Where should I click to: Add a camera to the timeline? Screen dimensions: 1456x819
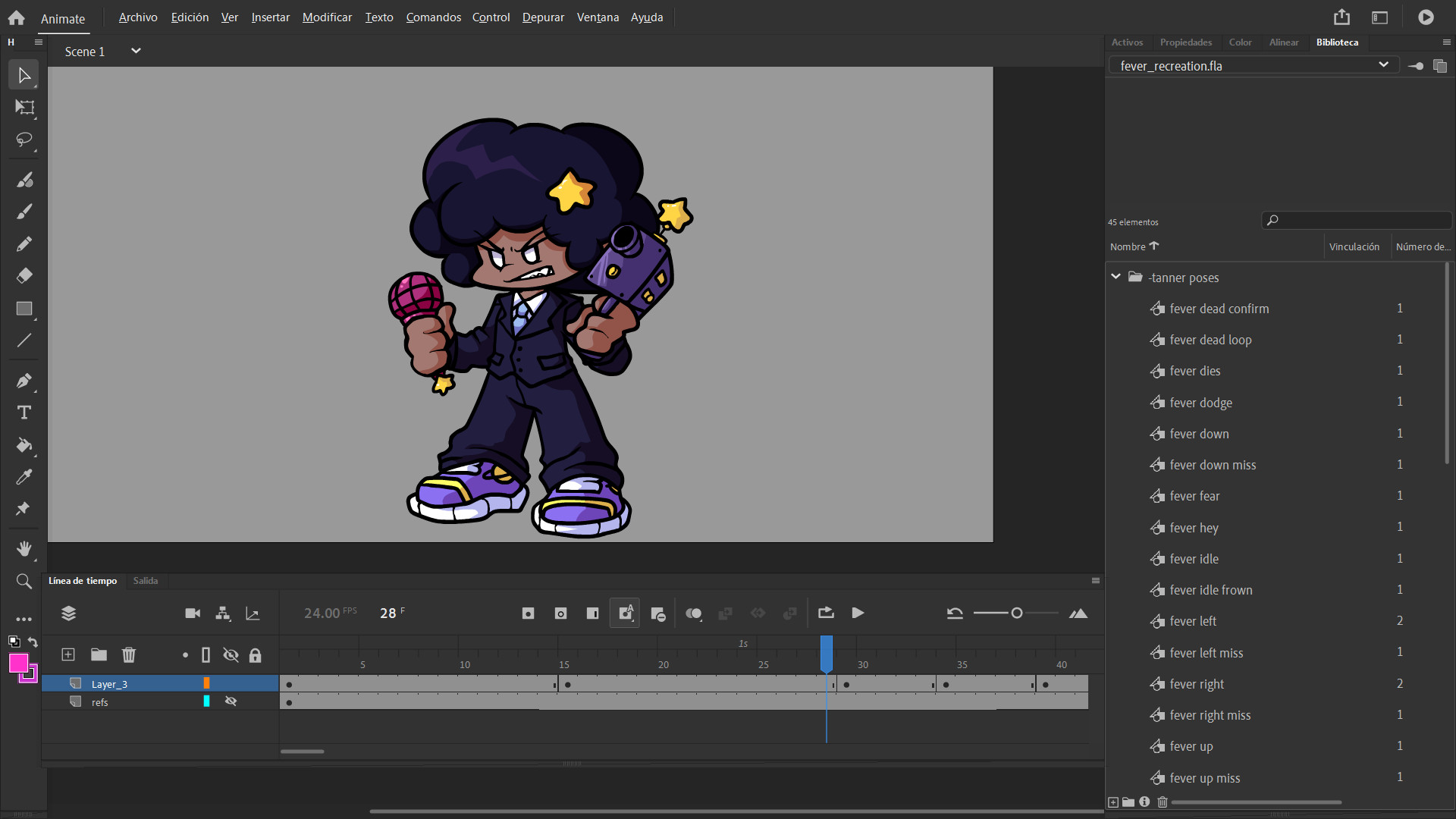(x=192, y=613)
